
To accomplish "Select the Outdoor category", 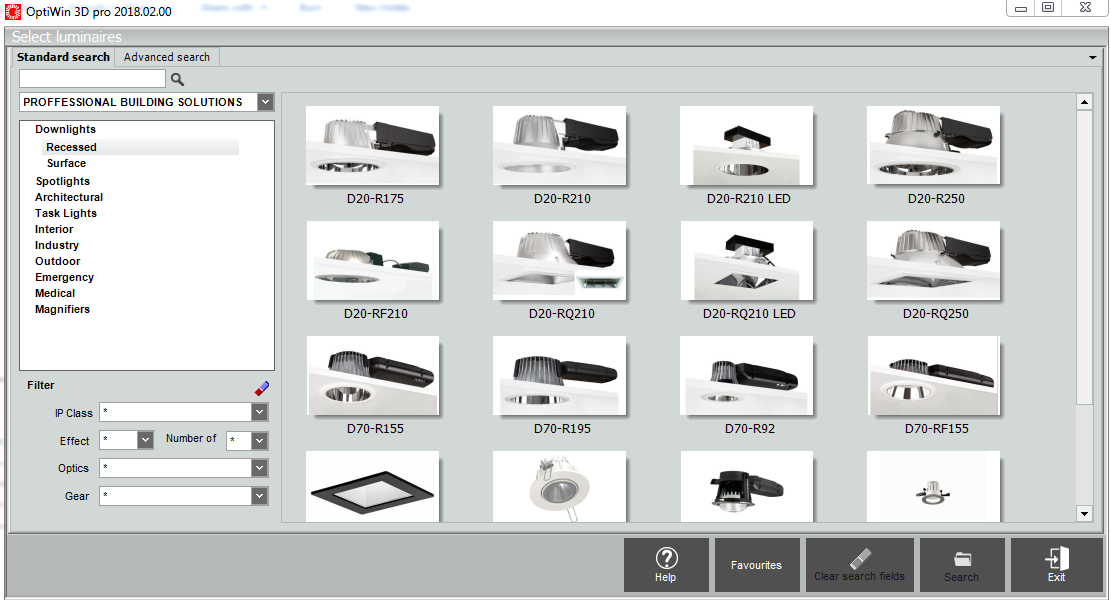I will click(57, 261).
